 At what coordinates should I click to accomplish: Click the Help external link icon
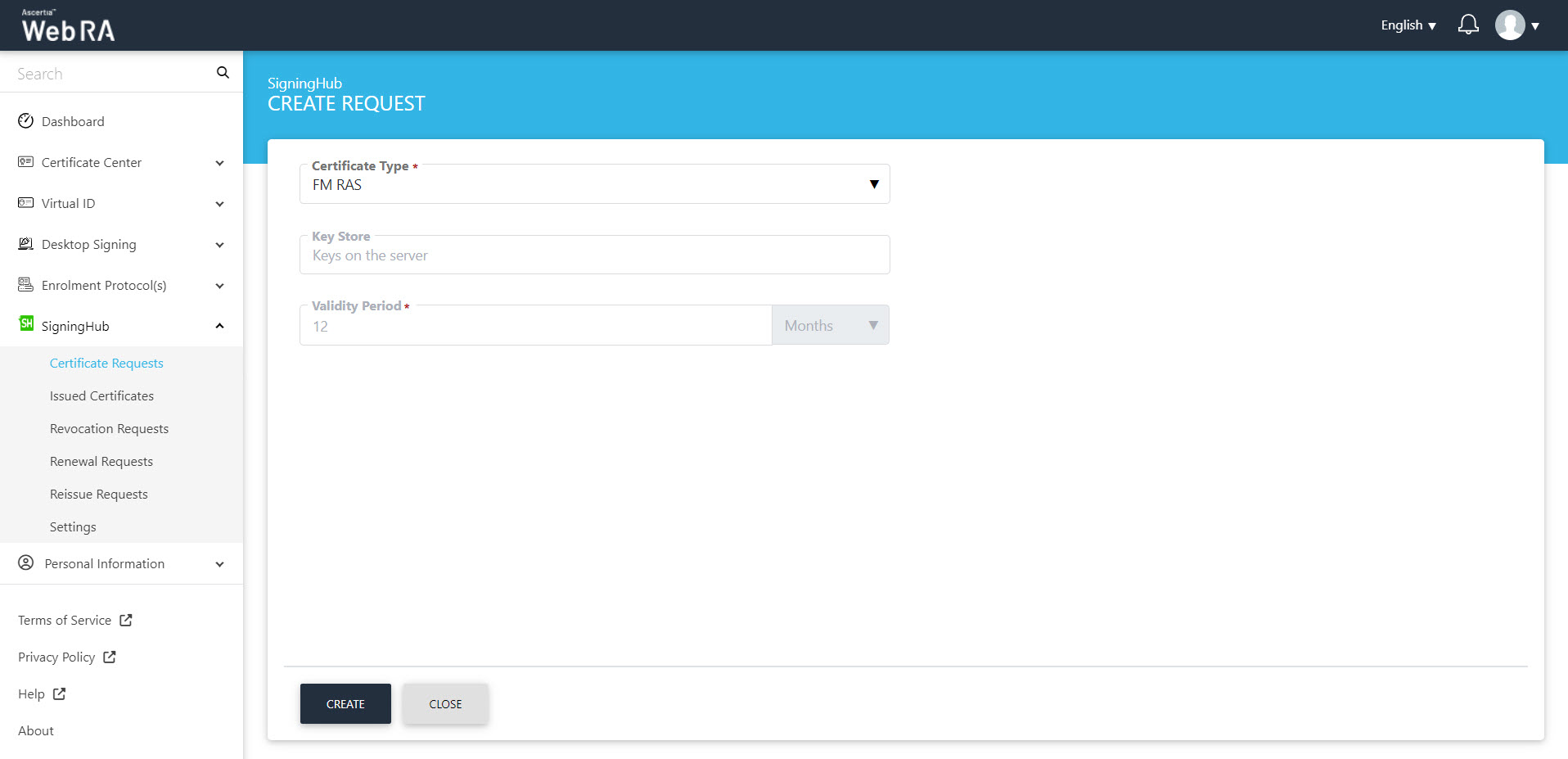60,693
